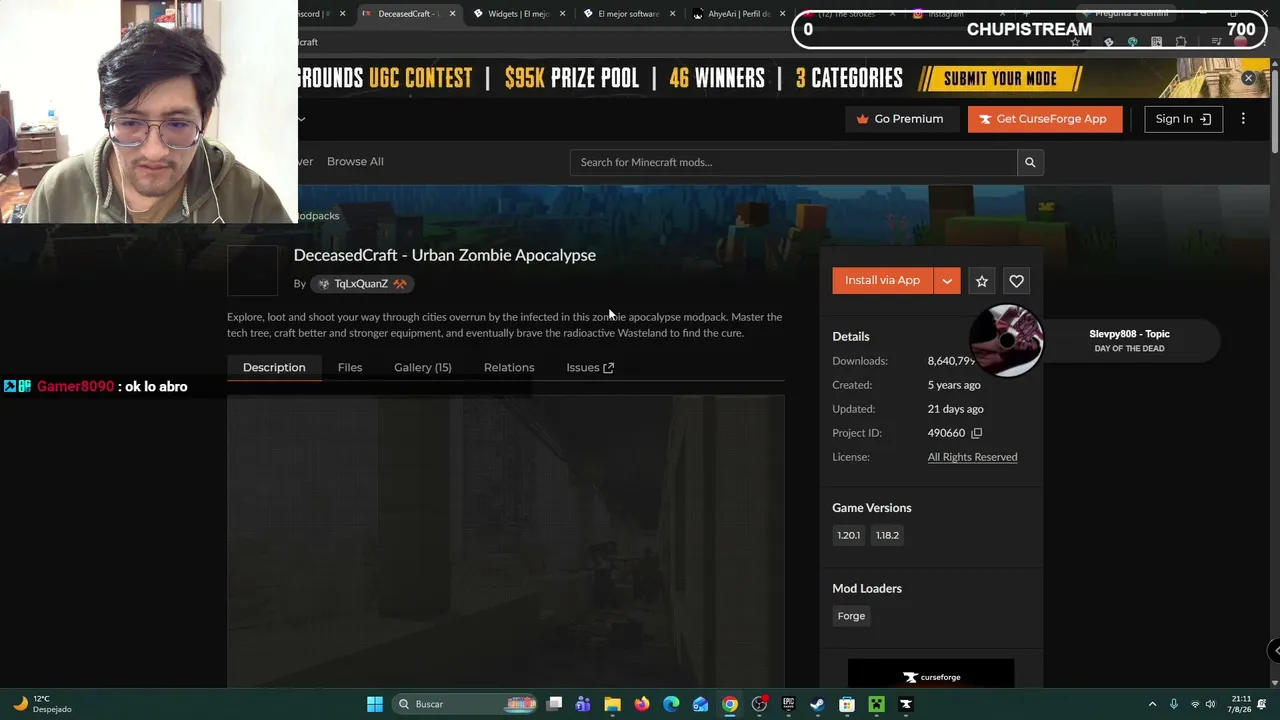Open Task View on the taskbar
Screen dimensions: 1280x720
coord(554,704)
